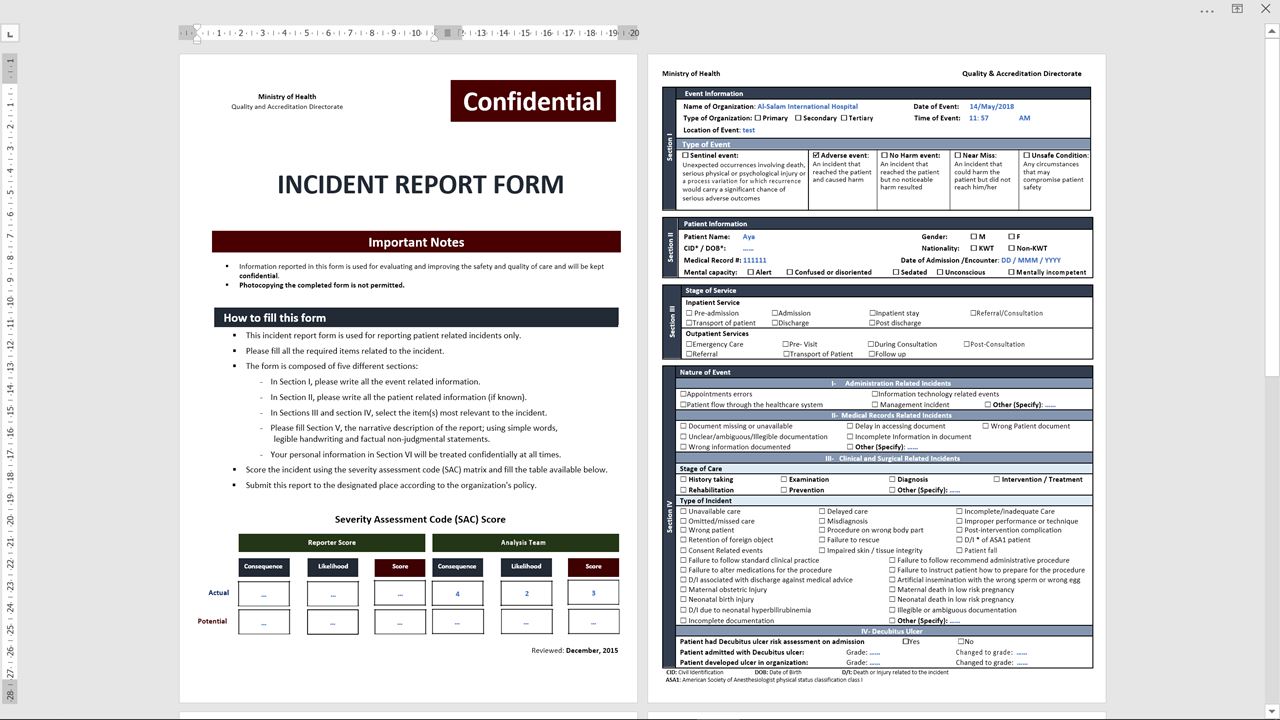
Task: Click the organization name Al-Salam International Hospital
Action: click(x=807, y=106)
